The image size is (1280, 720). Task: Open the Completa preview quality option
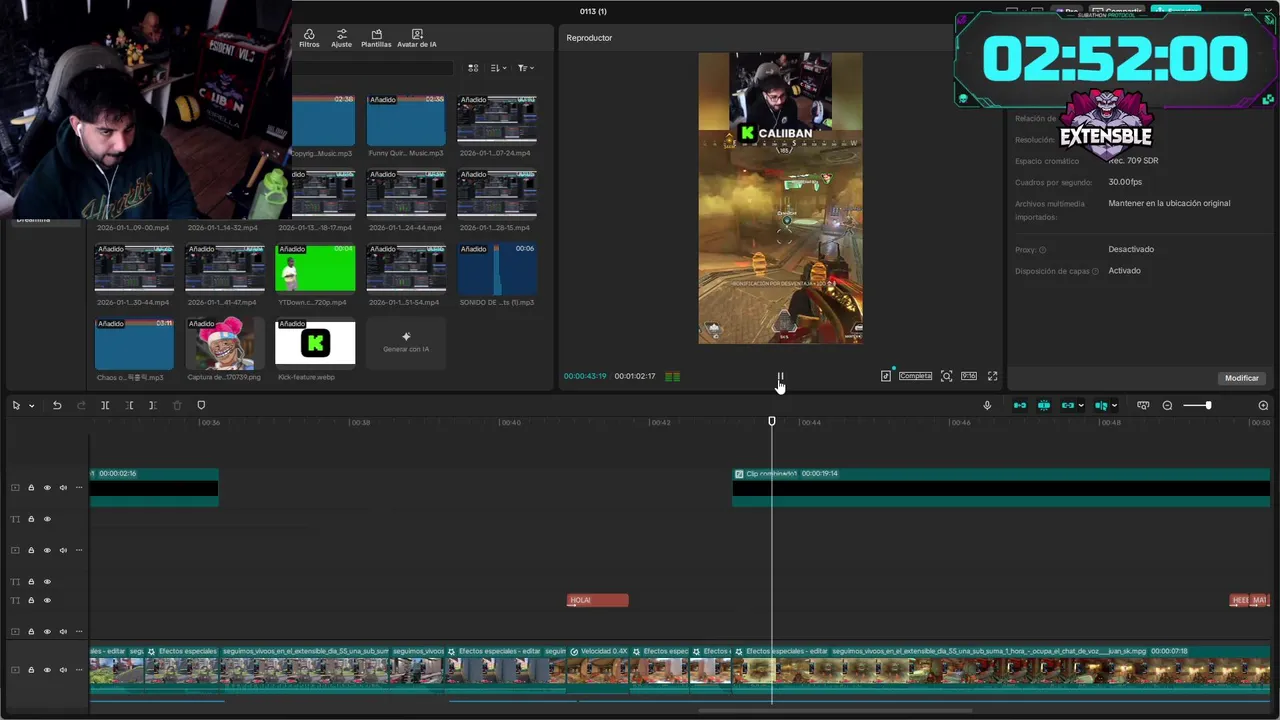coord(915,376)
